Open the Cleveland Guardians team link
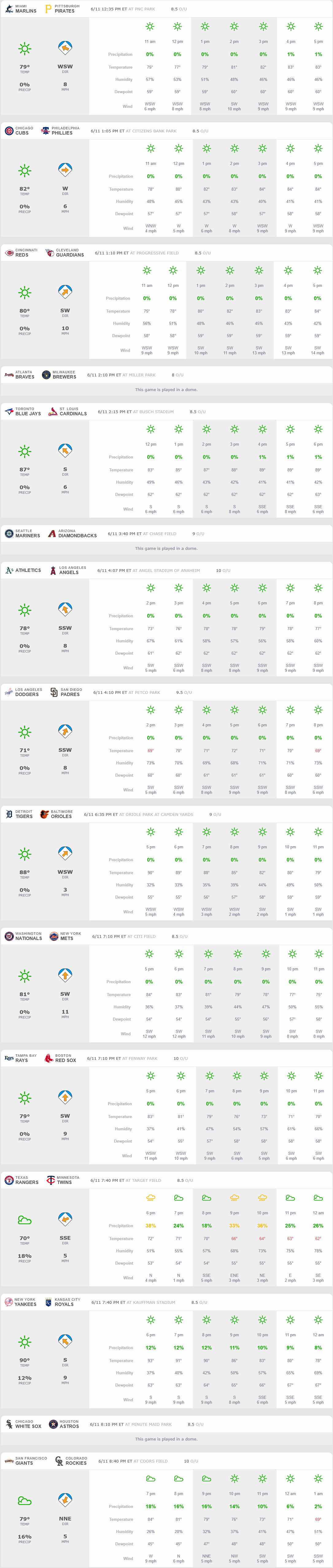 tap(70, 253)
